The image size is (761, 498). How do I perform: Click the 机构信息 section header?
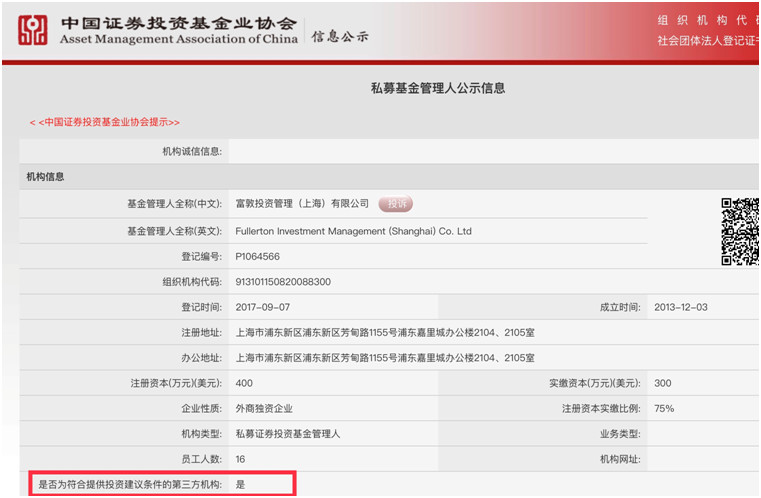pos(45,177)
